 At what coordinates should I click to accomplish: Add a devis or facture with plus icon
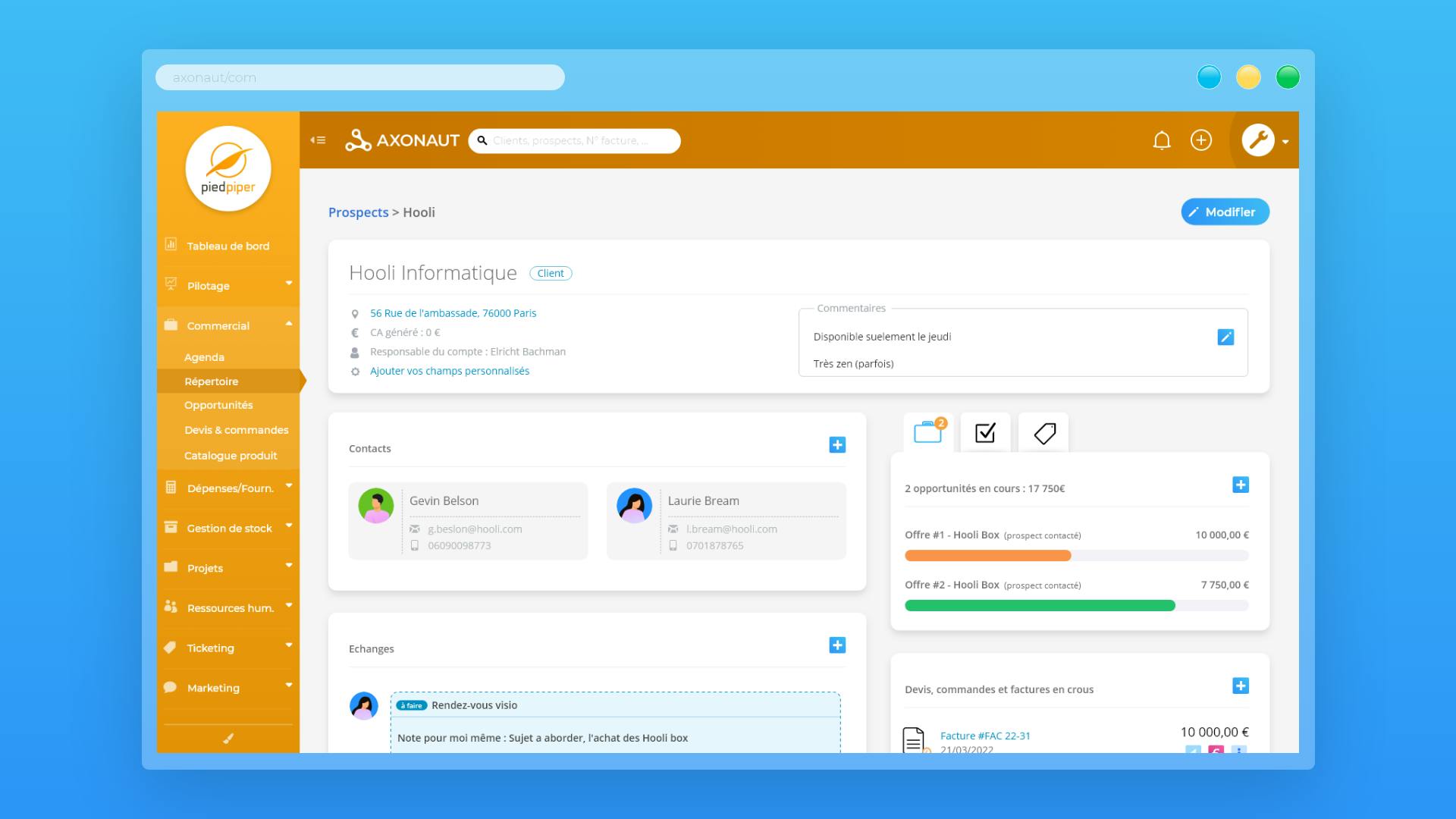point(1241,686)
